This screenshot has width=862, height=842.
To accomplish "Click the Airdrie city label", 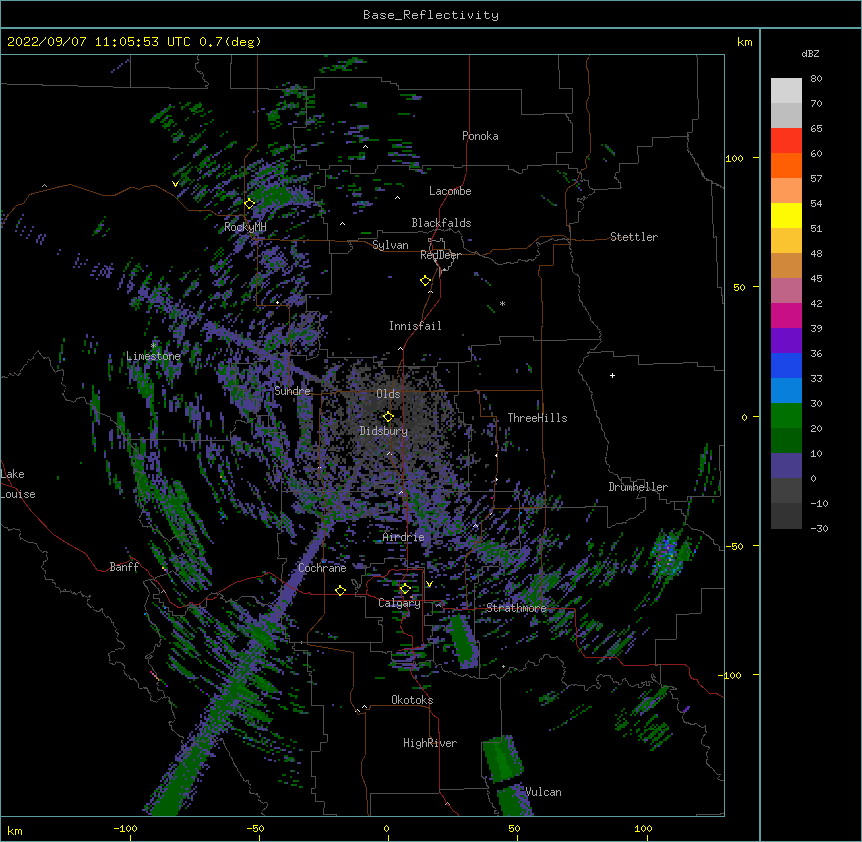I will click(x=404, y=537).
